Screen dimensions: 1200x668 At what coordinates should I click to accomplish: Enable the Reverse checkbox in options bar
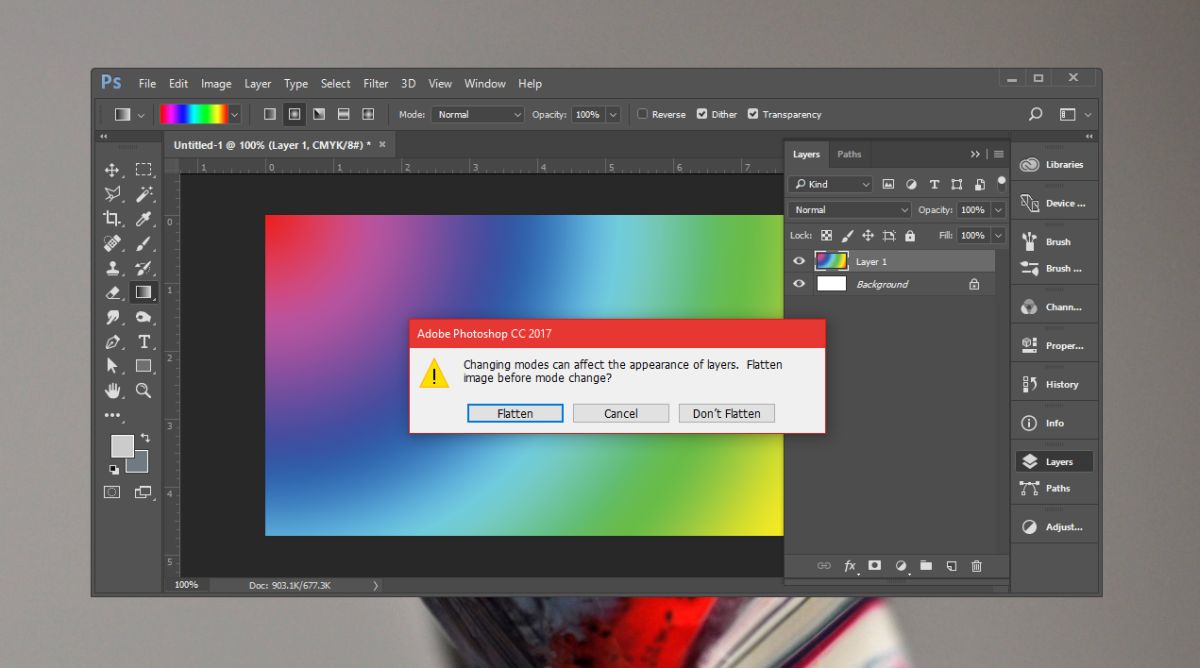coord(641,114)
